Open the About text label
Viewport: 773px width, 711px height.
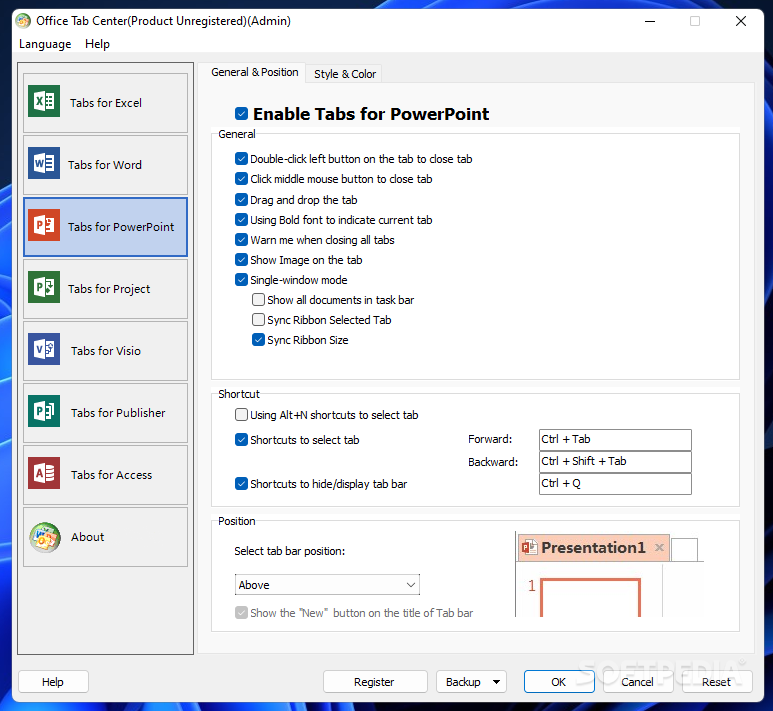tap(88, 537)
